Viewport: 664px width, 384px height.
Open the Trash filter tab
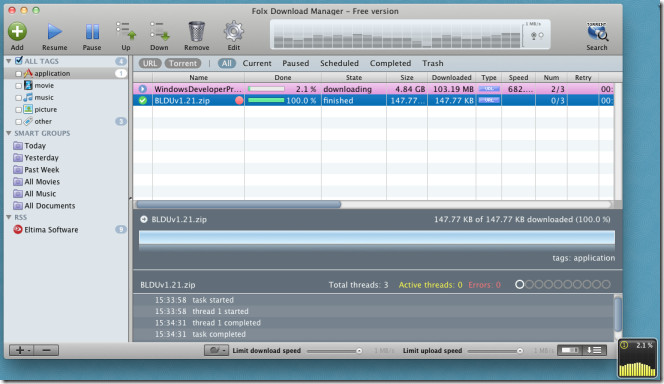click(x=432, y=63)
